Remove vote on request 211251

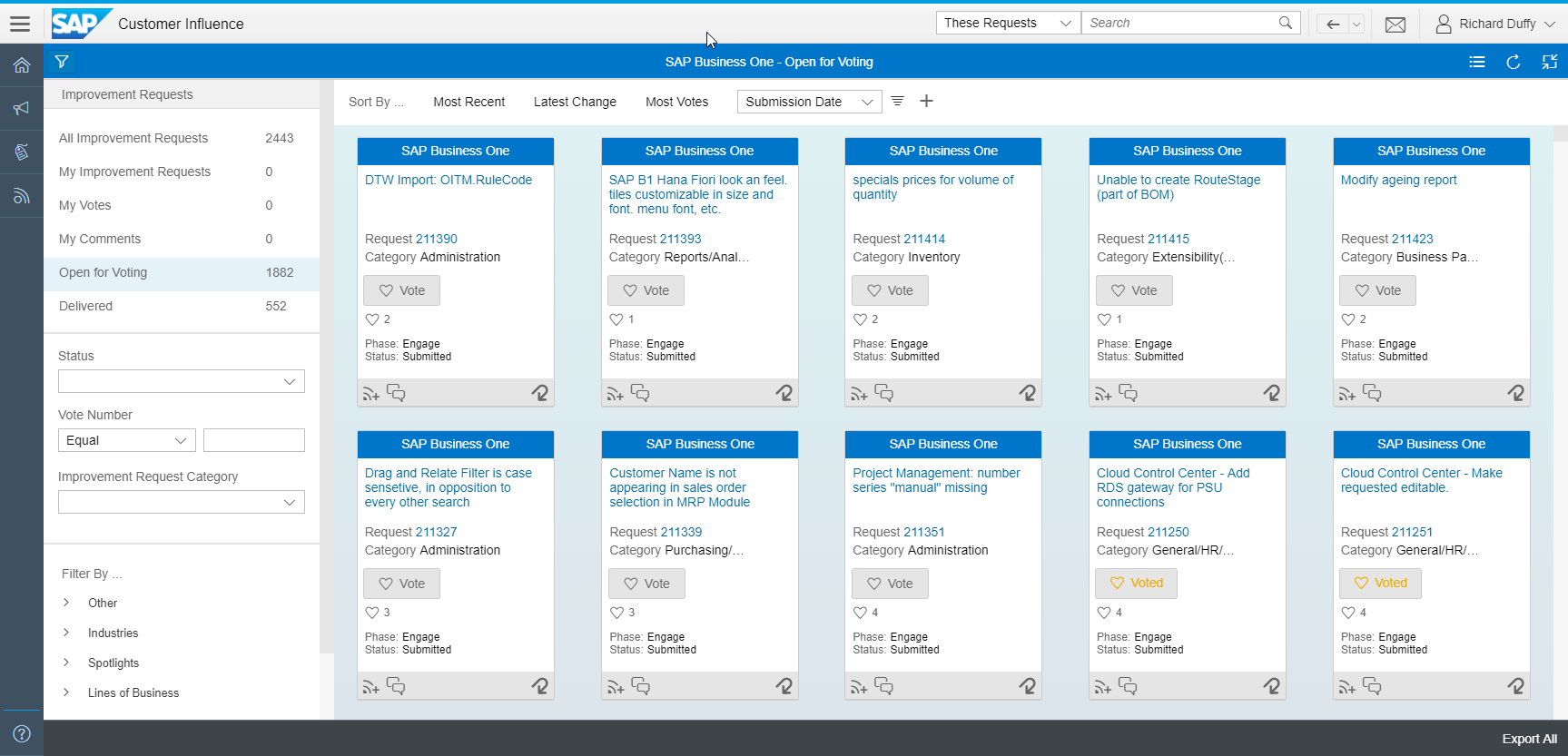[x=1380, y=584]
